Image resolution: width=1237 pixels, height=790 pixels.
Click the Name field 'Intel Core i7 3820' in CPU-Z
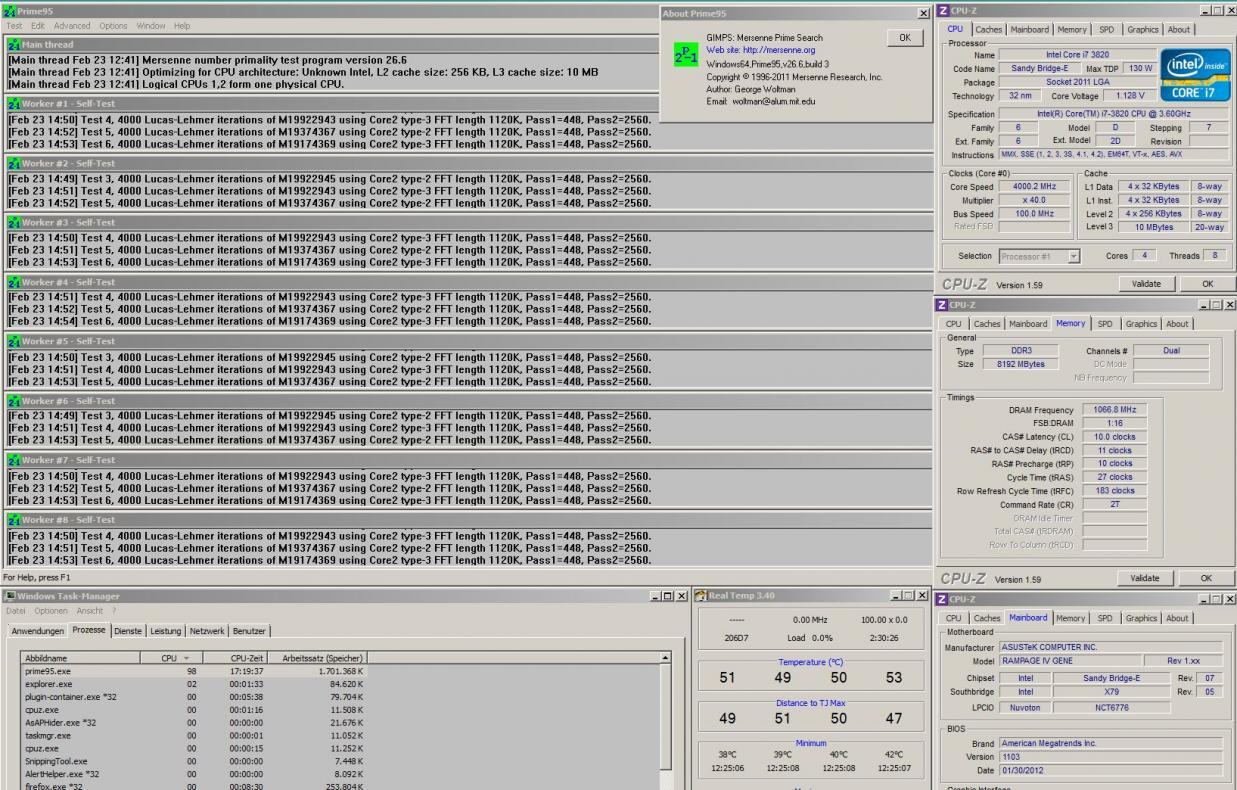tap(1076, 54)
